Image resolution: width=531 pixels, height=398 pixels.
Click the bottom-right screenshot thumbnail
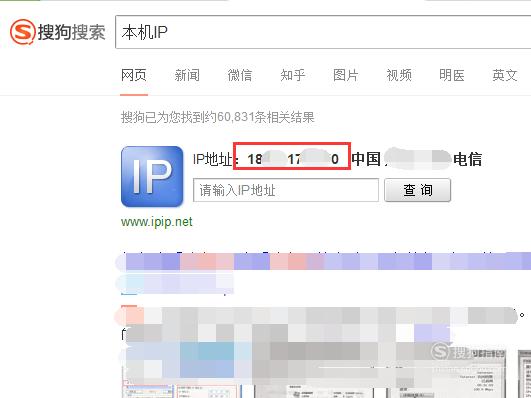click(x=525, y=374)
